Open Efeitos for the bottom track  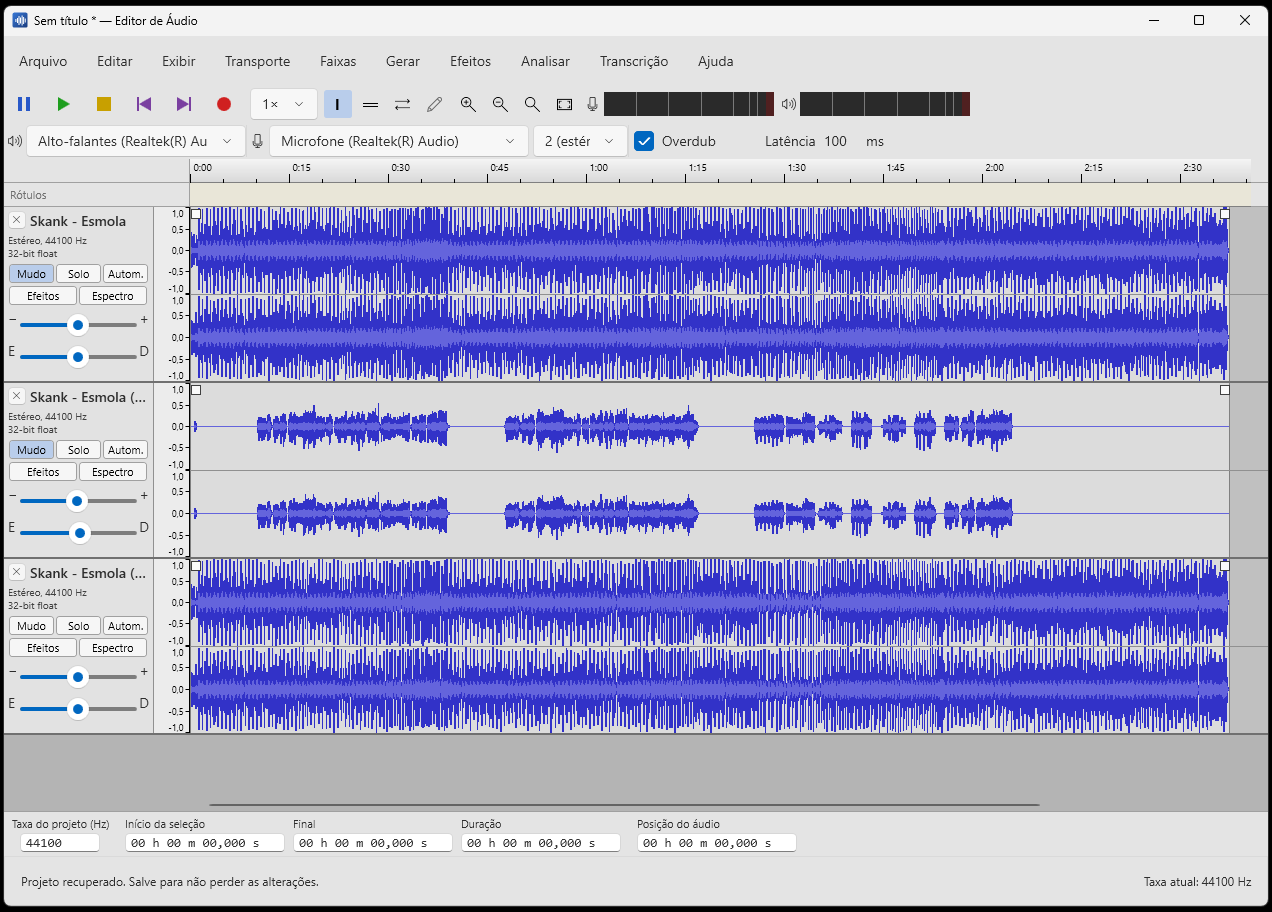point(43,648)
